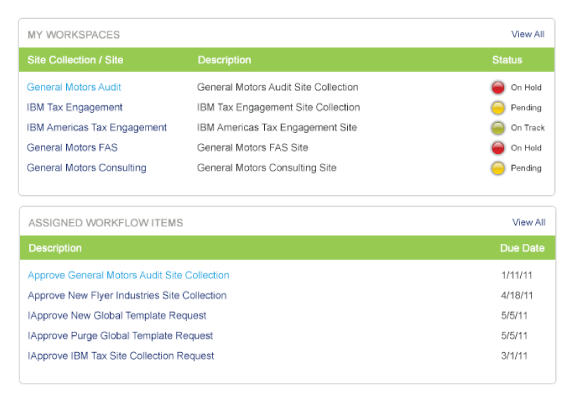Click View All in My Workspaces

pyautogui.click(x=528, y=34)
